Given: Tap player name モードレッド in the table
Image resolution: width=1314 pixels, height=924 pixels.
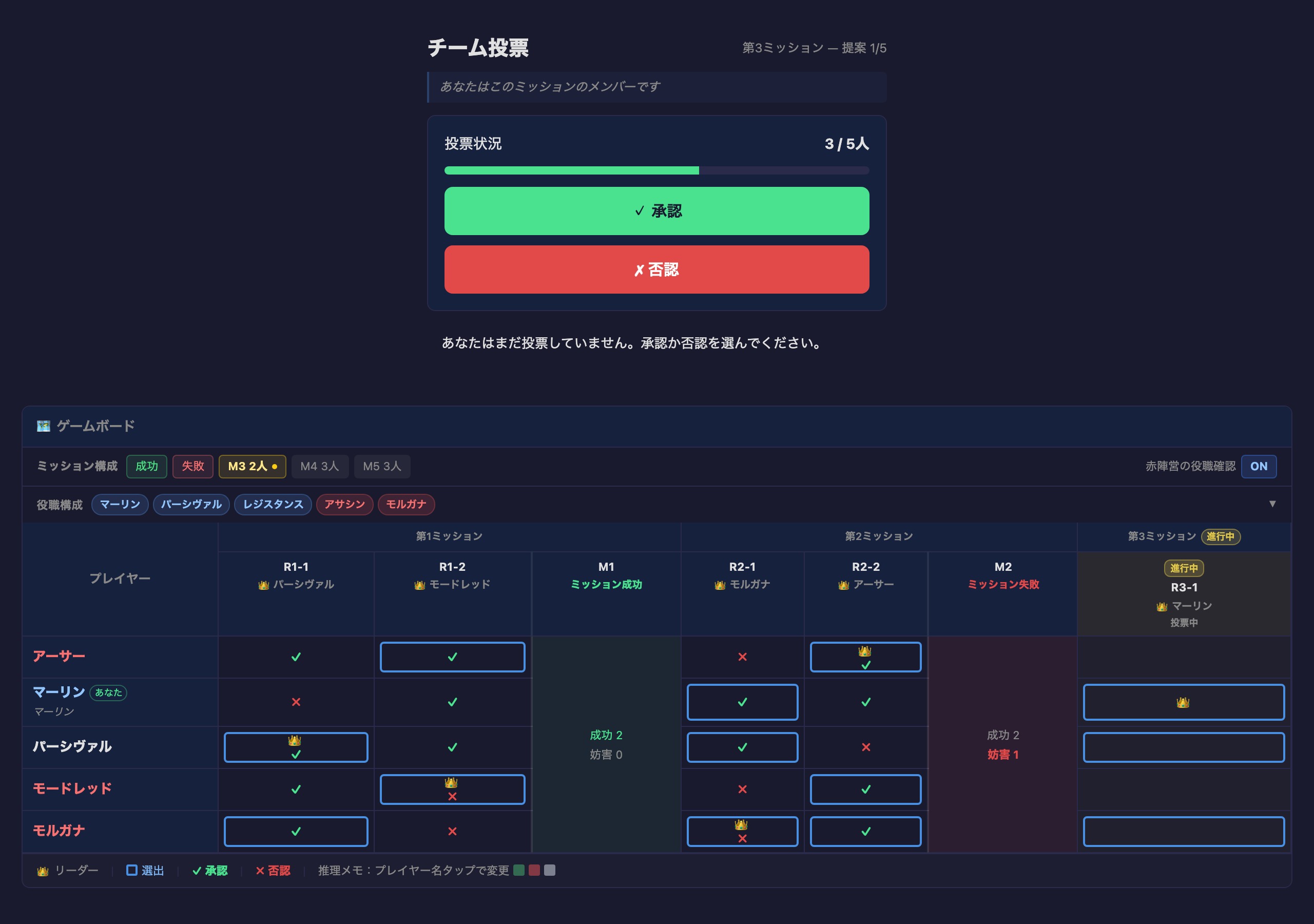Looking at the screenshot, I should point(72,789).
